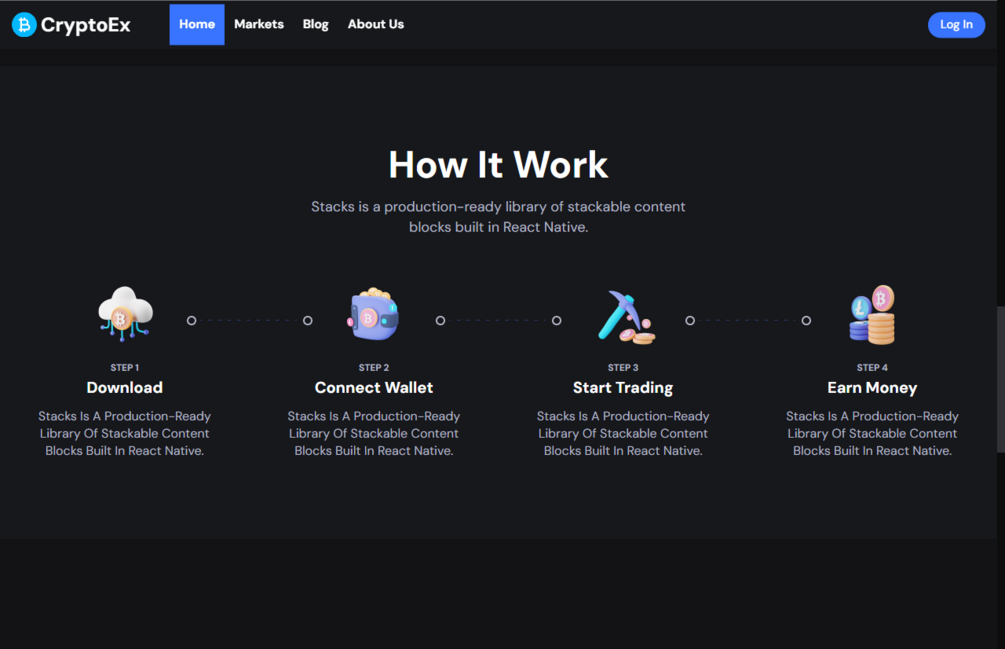This screenshot has height=649, width=1005.
Task: Select the cloud download icon for Step 1
Action: [124, 313]
